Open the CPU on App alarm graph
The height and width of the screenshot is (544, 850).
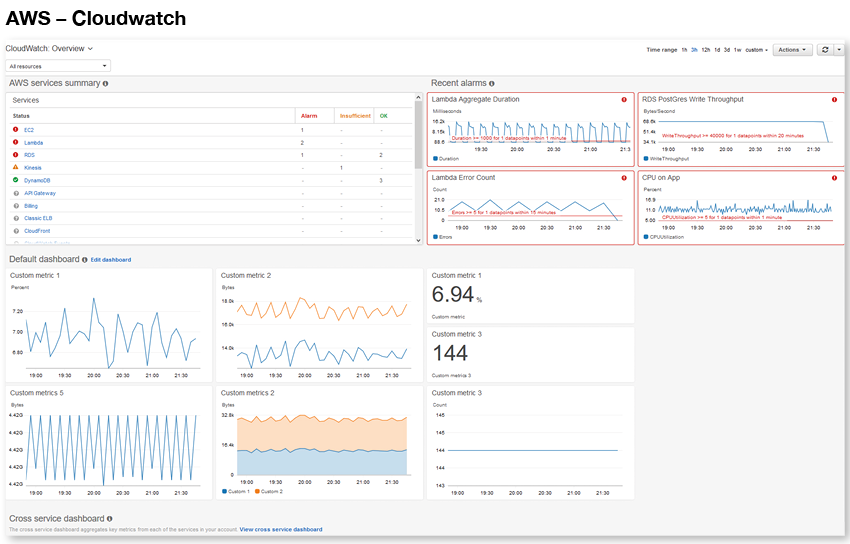tap(741, 208)
